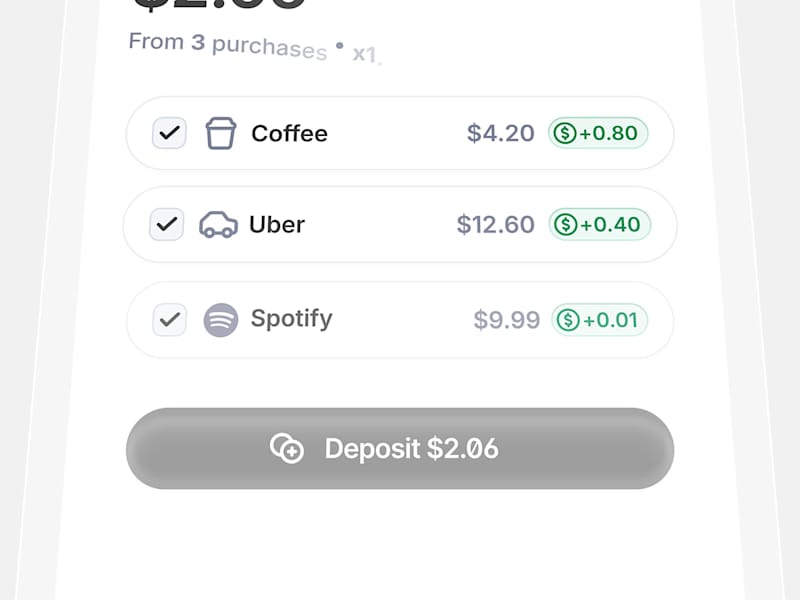
Task: Click the bullet separator after 'From 3 purchases'
Action: tap(338, 44)
